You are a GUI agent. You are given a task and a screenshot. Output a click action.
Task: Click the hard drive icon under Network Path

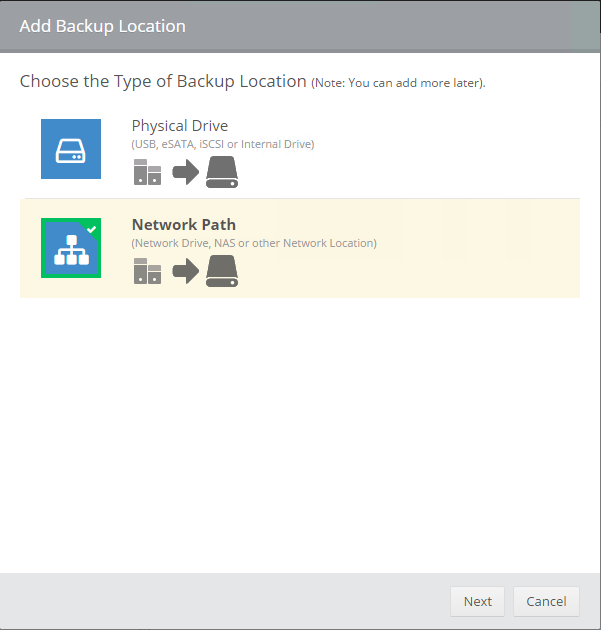tap(222, 271)
